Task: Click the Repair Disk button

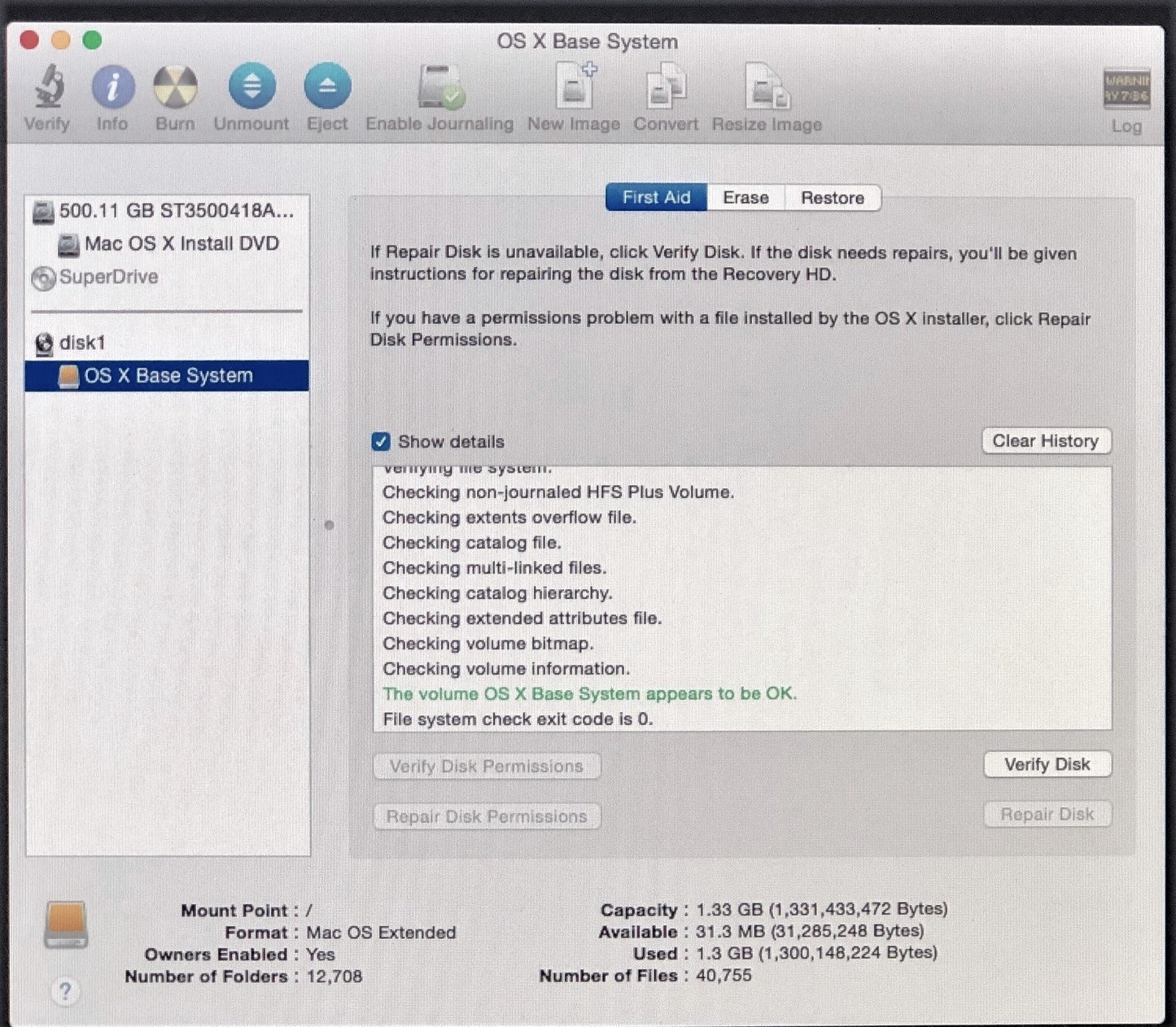Action: [x=1047, y=815]
